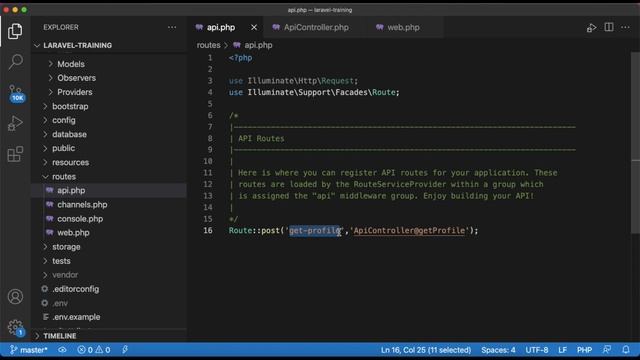Change indentation via Spaces: 4
Screen dimensions: 640x360
pyautogui.click(x=498, y=350)
